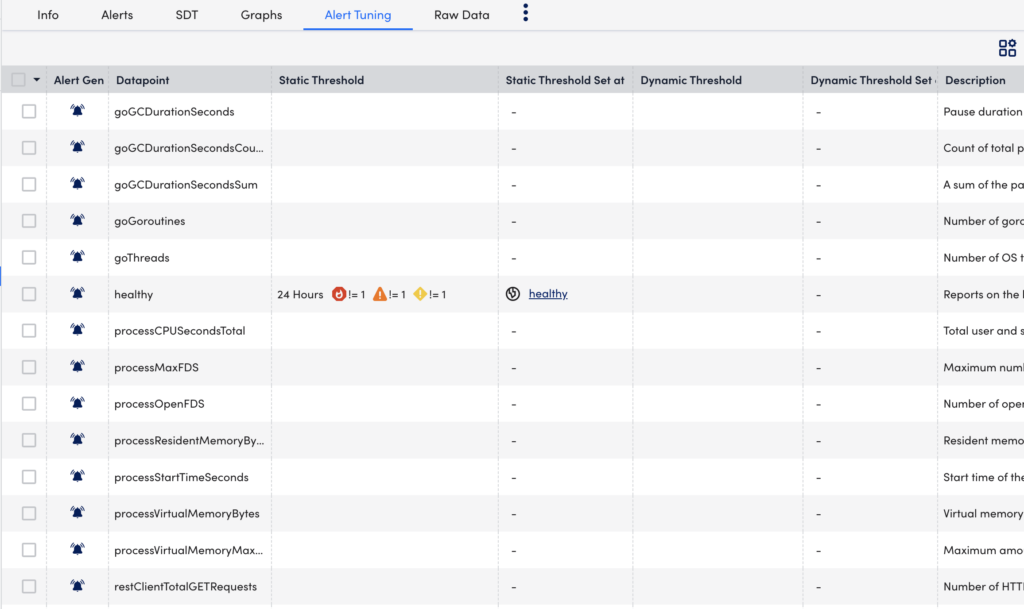The height and width of the screenshot is (609, 1024).
Task: Check the checkbox on the processMaxFDS row
Action: (x=29, y=366)
